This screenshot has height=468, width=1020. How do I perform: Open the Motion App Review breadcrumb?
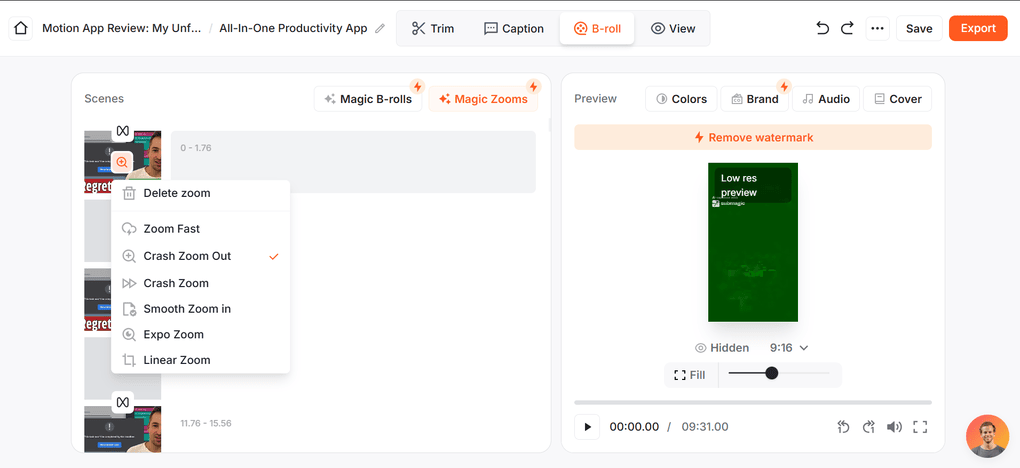coord(122,29)
